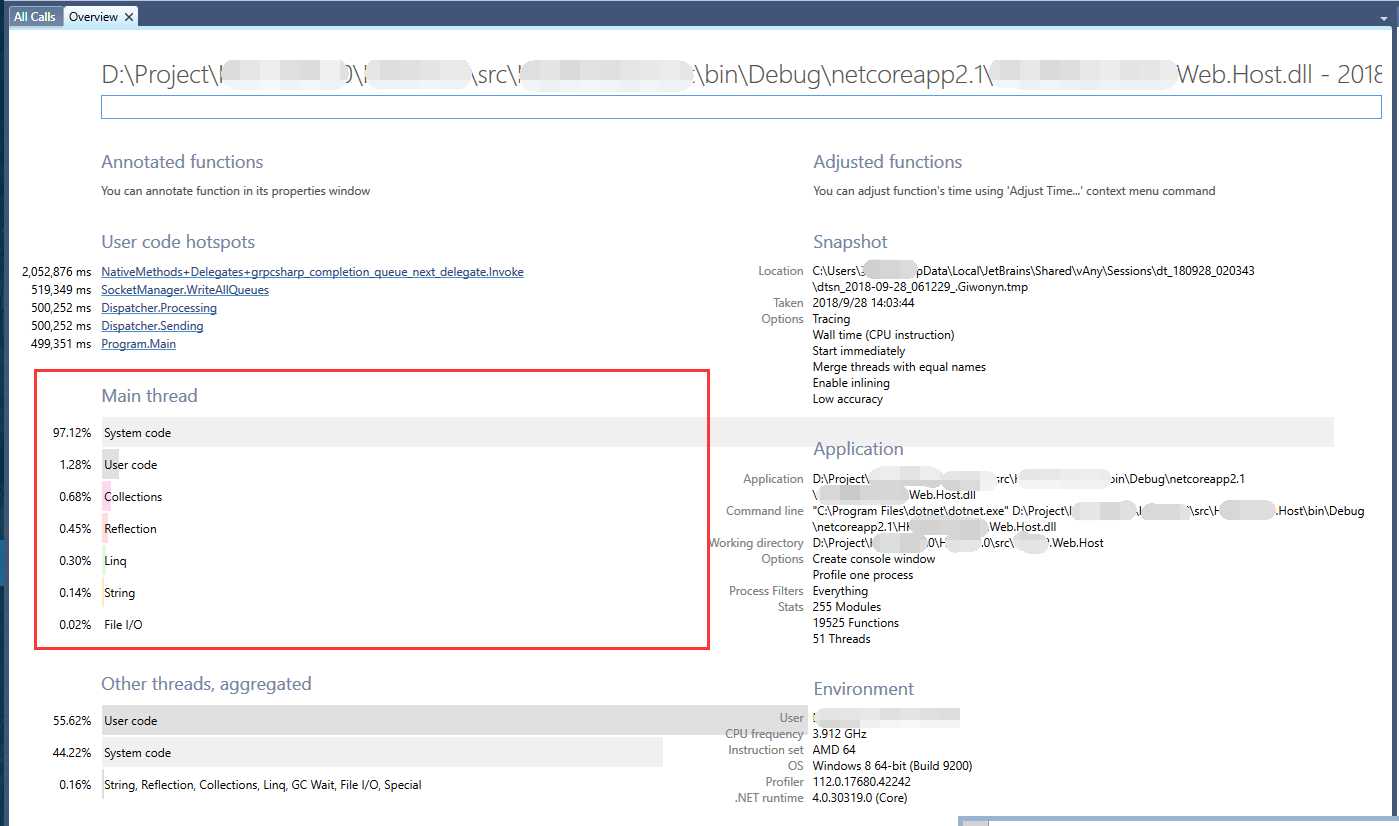Open Program.Main hotspot link
The height and width of the screenshot is (826, 1399).
click(138, 344)
